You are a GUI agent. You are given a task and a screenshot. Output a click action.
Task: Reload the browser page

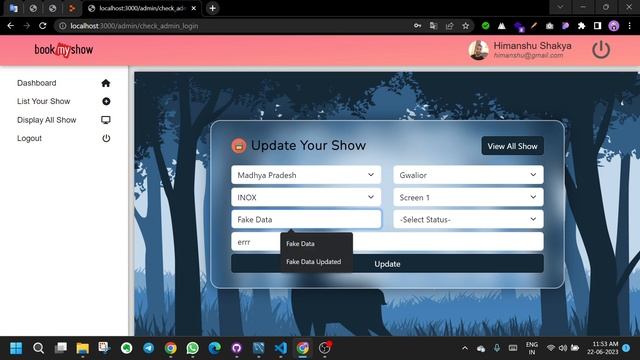[x=42, y=26]
